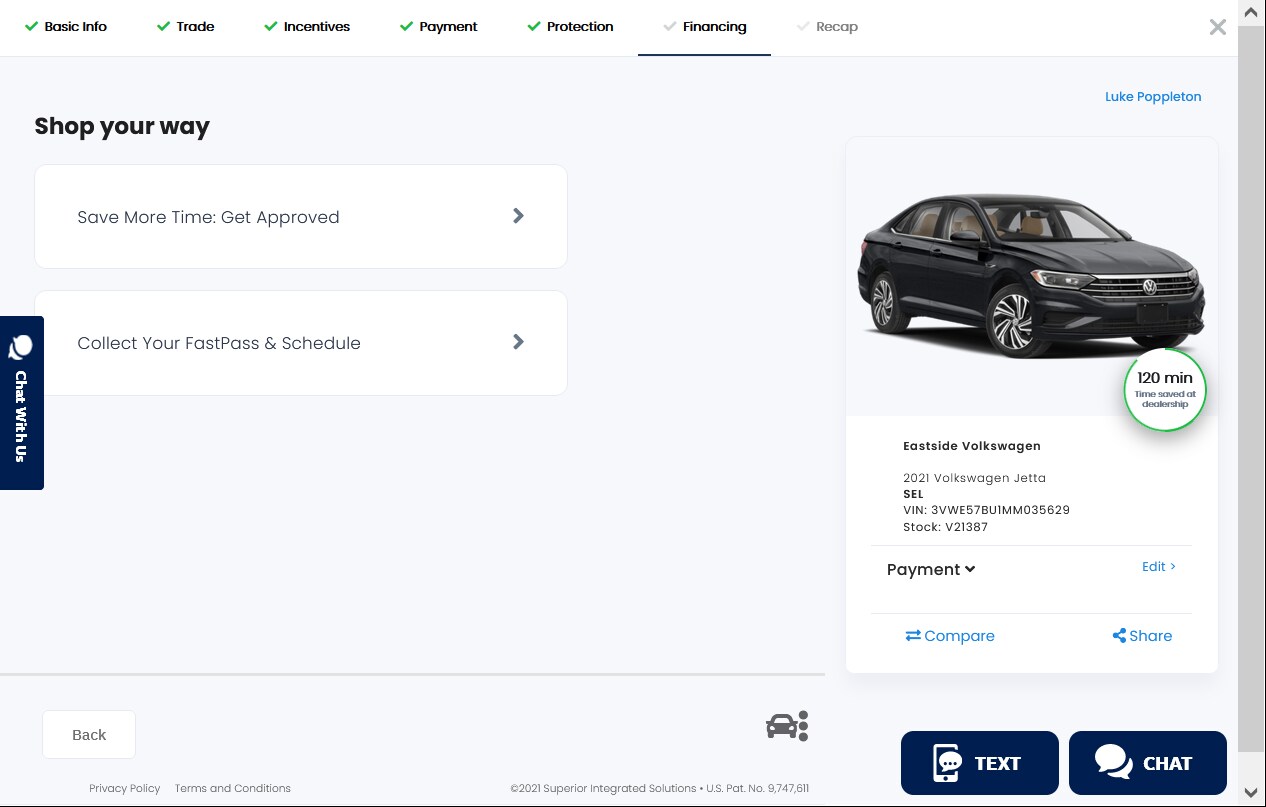This screenshot has width=1266, height=807.
Task: Open the Terms and Conditions link
Action: [232, 788]
